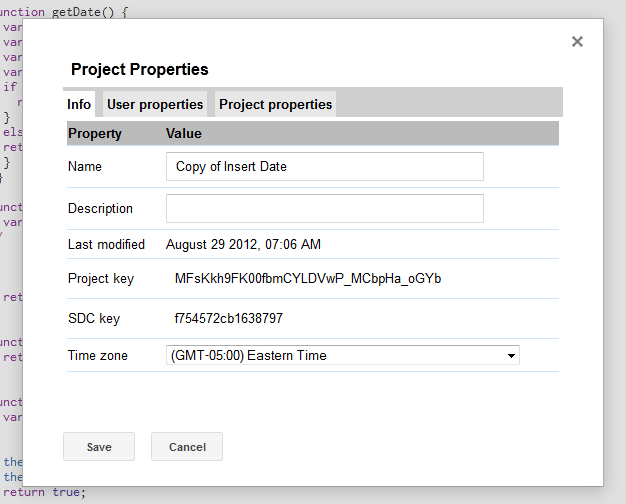
Task: Click the Description row label
Action: click(x=100, y=209)
